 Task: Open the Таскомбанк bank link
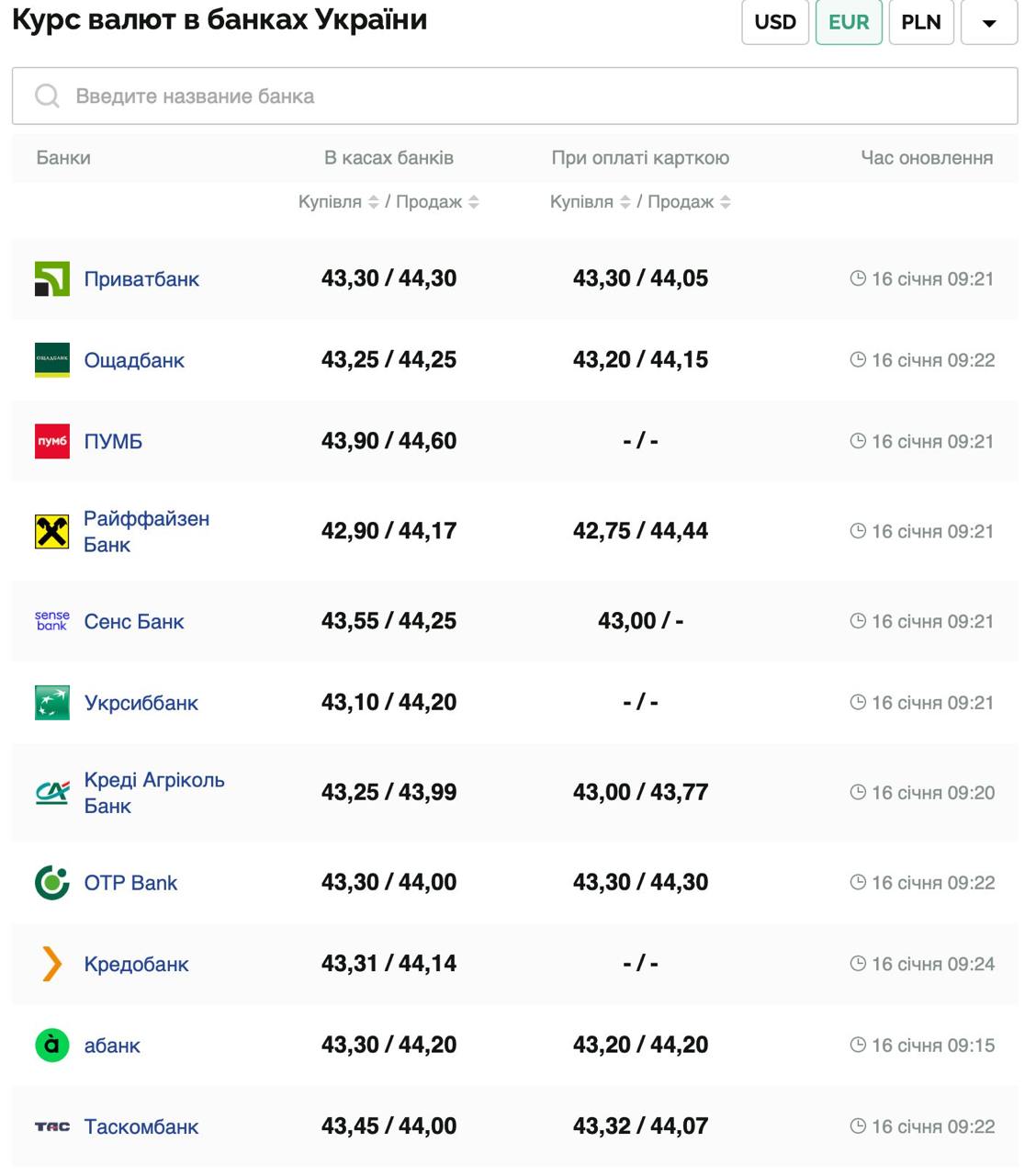click(x=141, y=1126)
